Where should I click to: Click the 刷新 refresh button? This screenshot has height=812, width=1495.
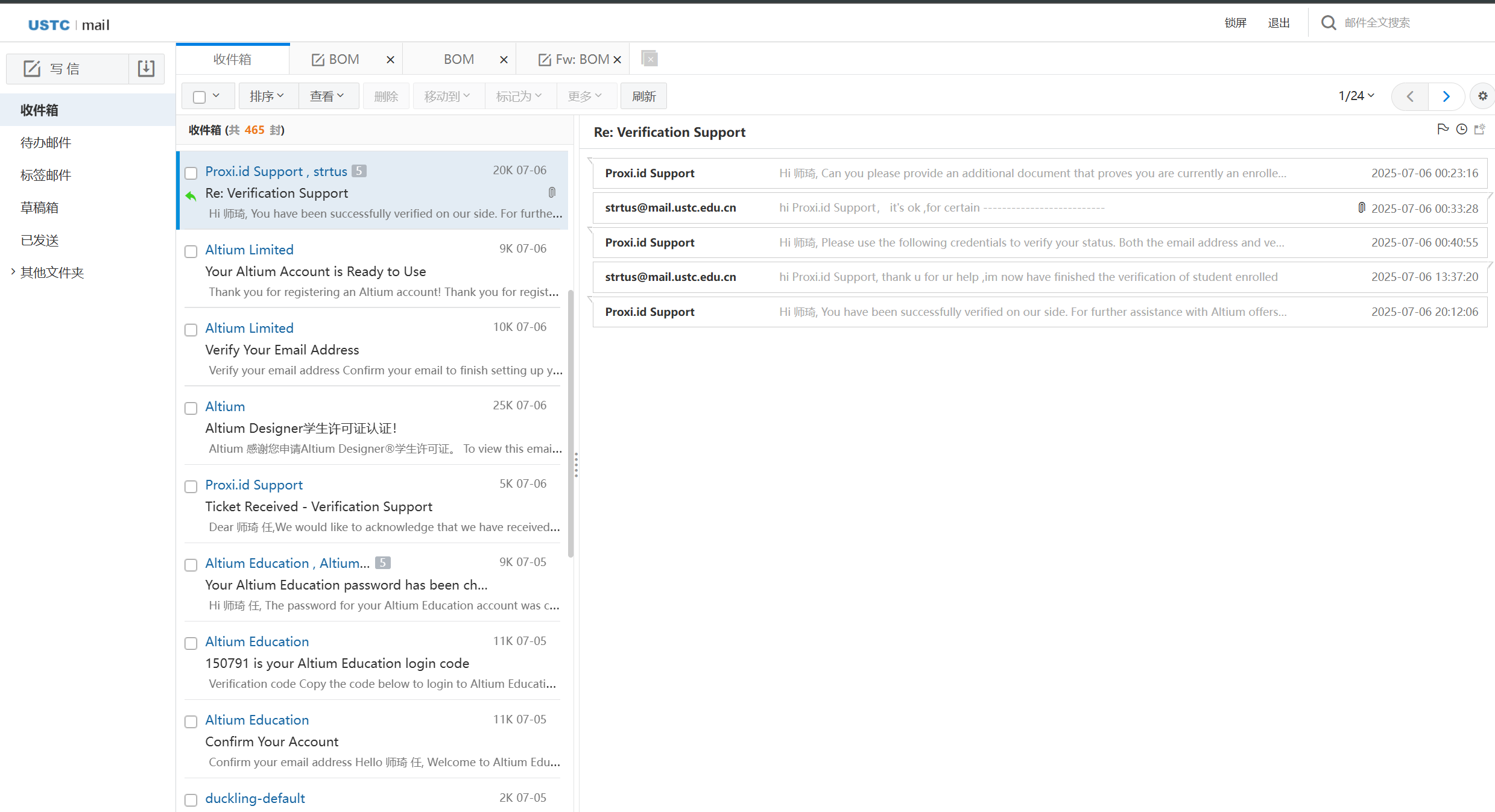[x=643, y=96]
